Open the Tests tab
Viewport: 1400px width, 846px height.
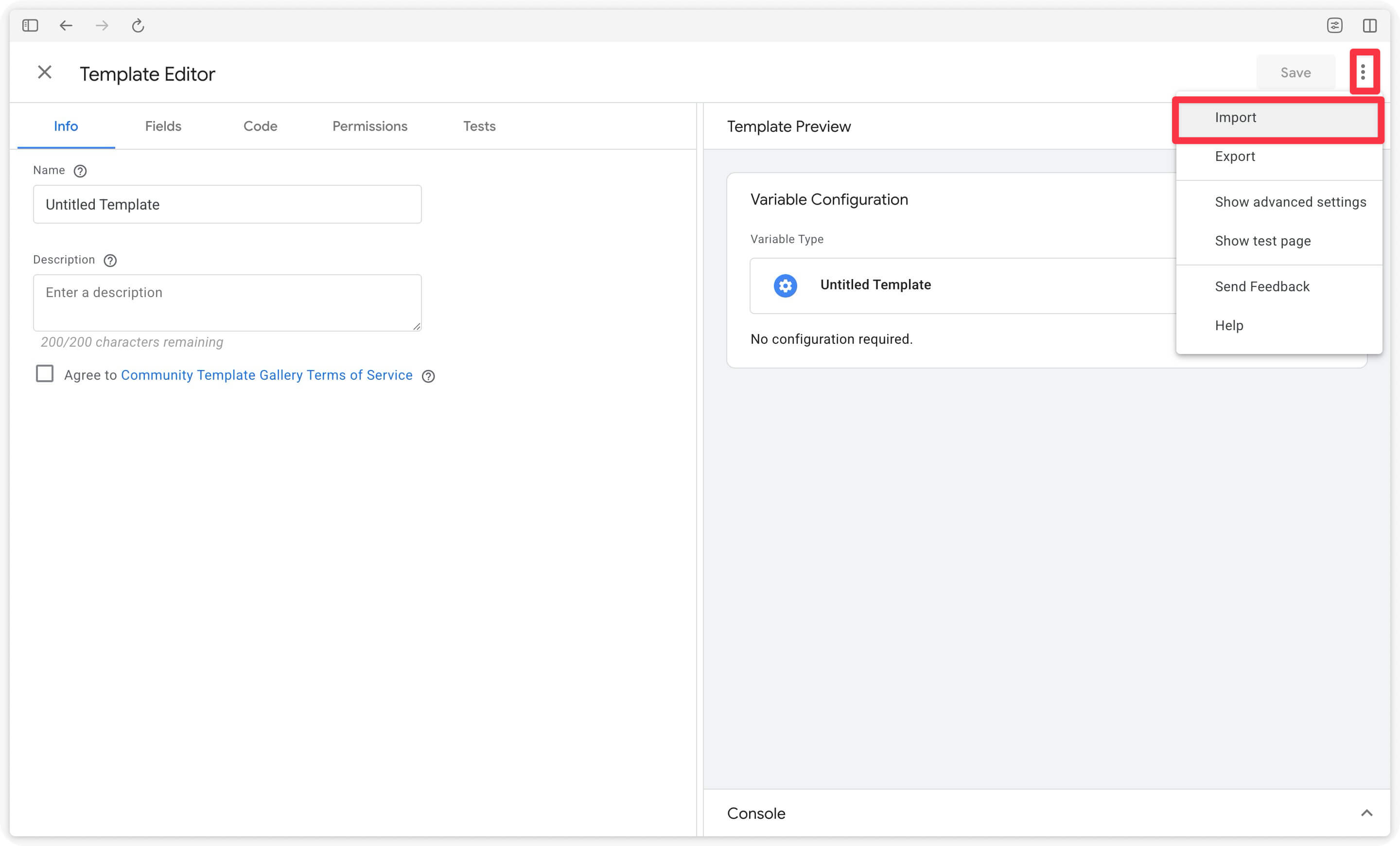[479, 126]
